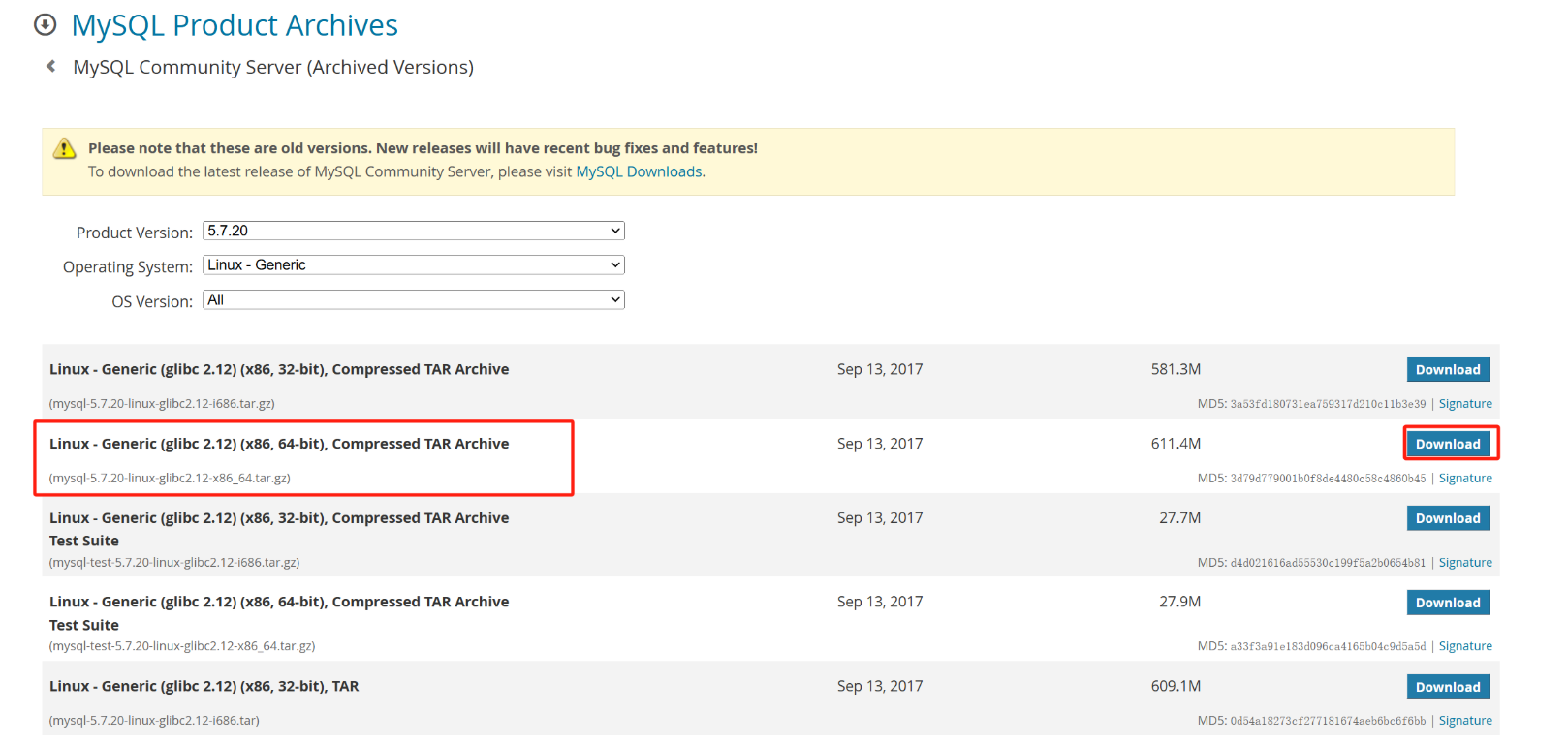The width and height of the screenshot is (1568, 745).
Task: Open Signature link for 64-bit Test Suite
Action: (x=1464, y=646)
